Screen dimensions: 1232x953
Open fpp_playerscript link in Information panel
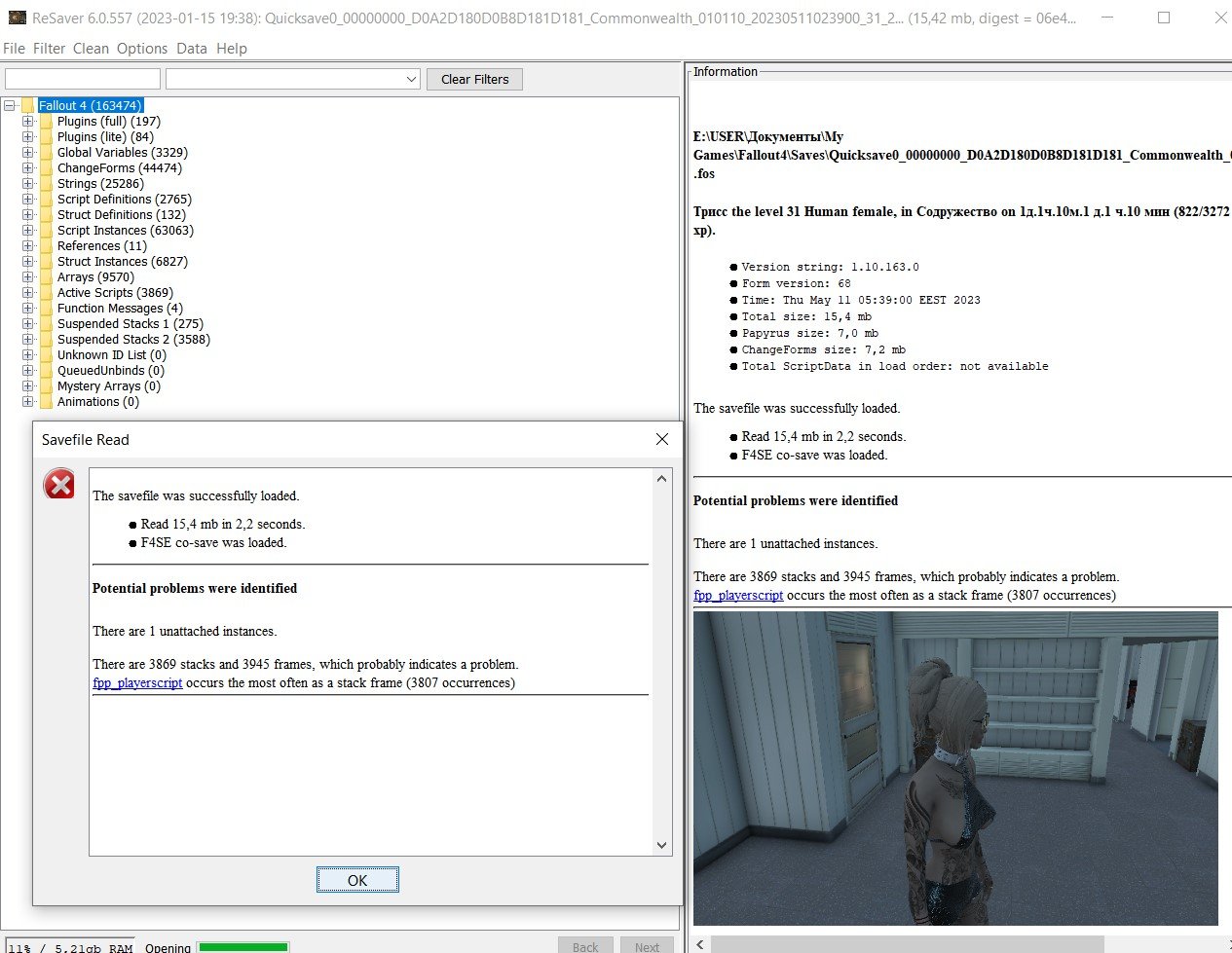pos(737,595)
